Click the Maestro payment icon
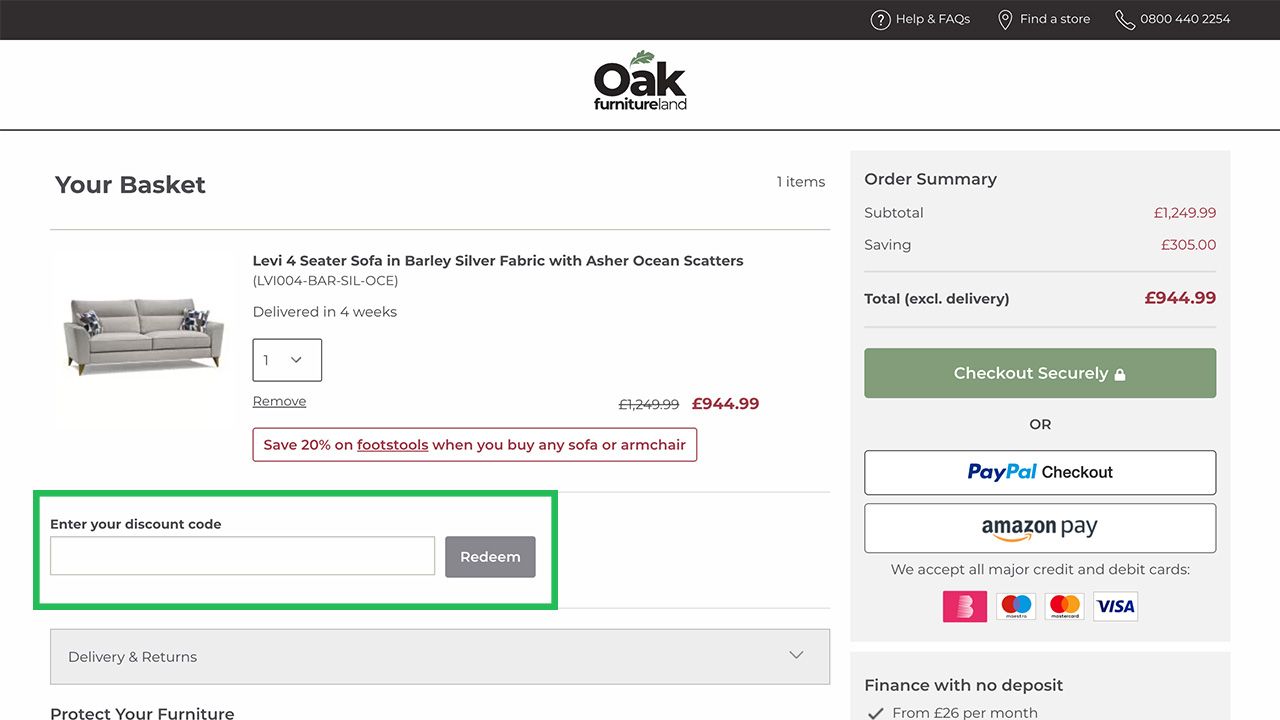 click(1016, 606)
